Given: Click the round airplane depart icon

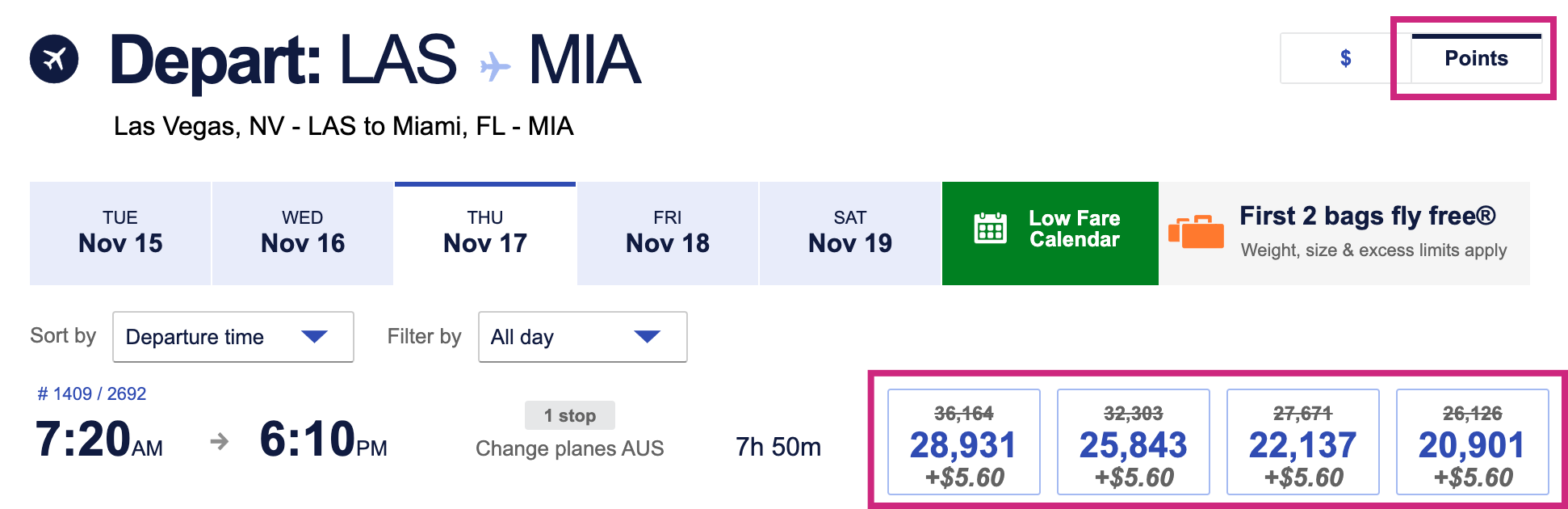Looking at the screenshot, I should [x=54, y=59].
